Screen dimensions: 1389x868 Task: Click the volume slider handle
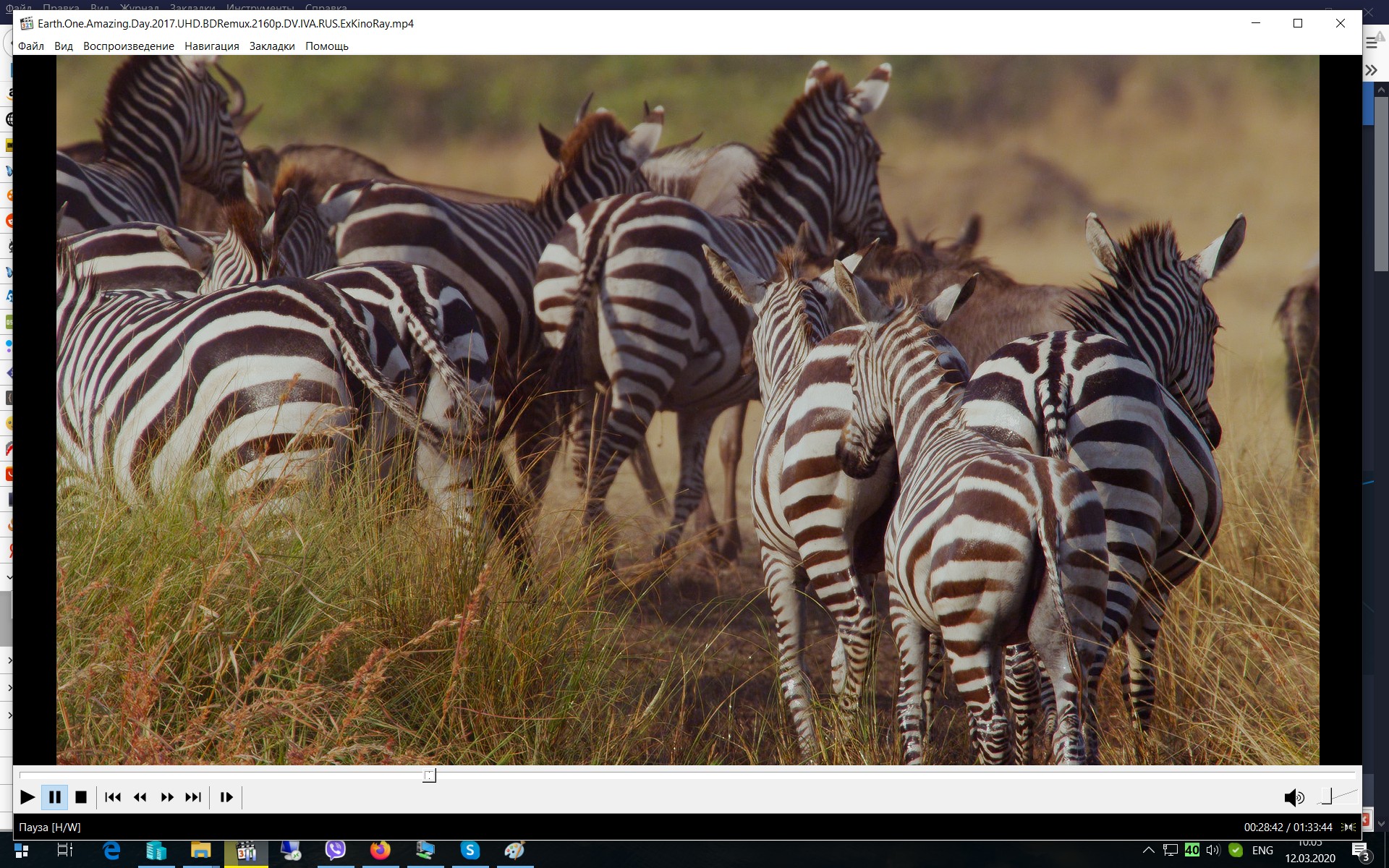(x=1326, y=796)
